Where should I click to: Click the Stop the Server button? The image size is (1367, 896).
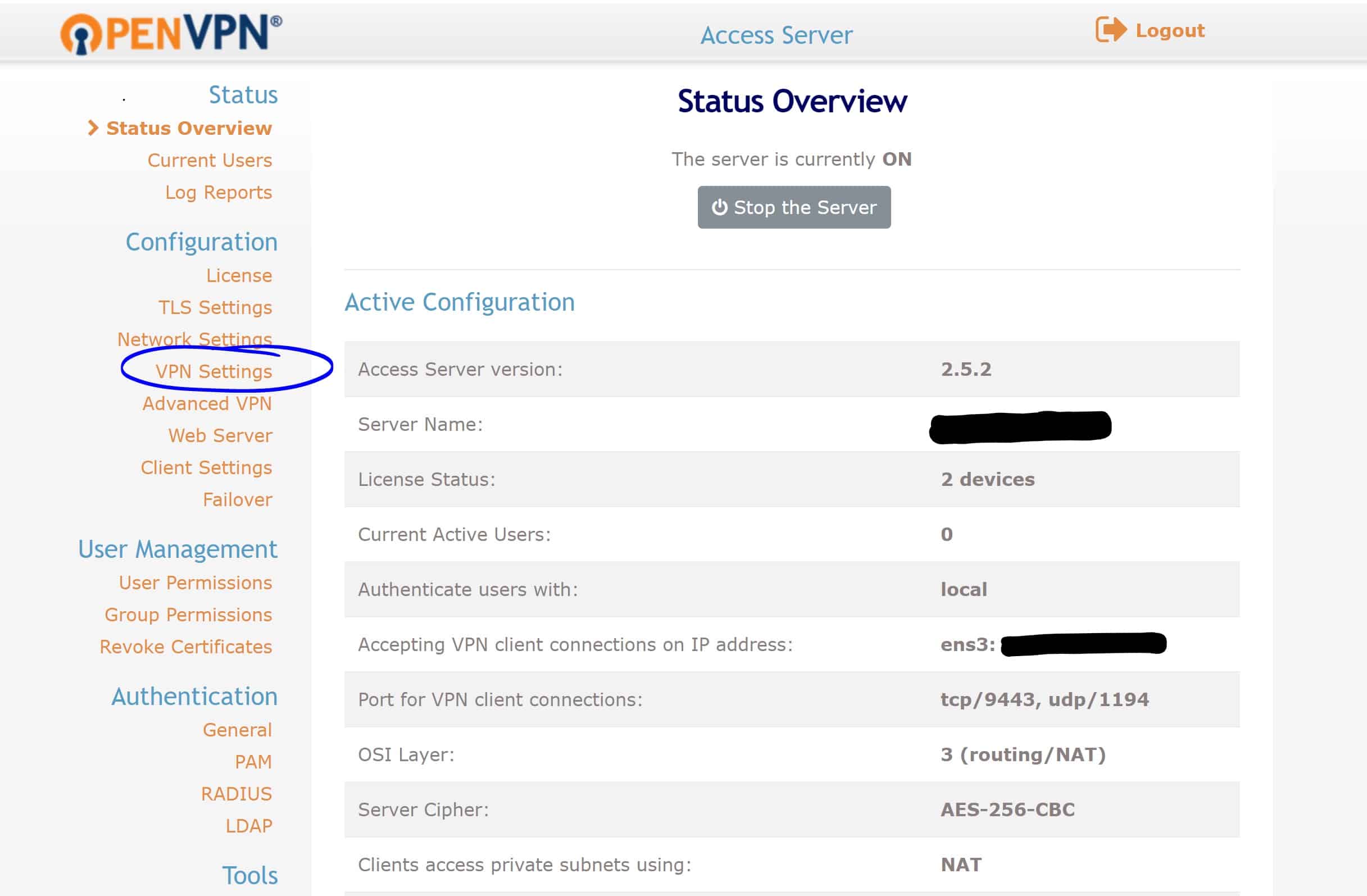794,207
